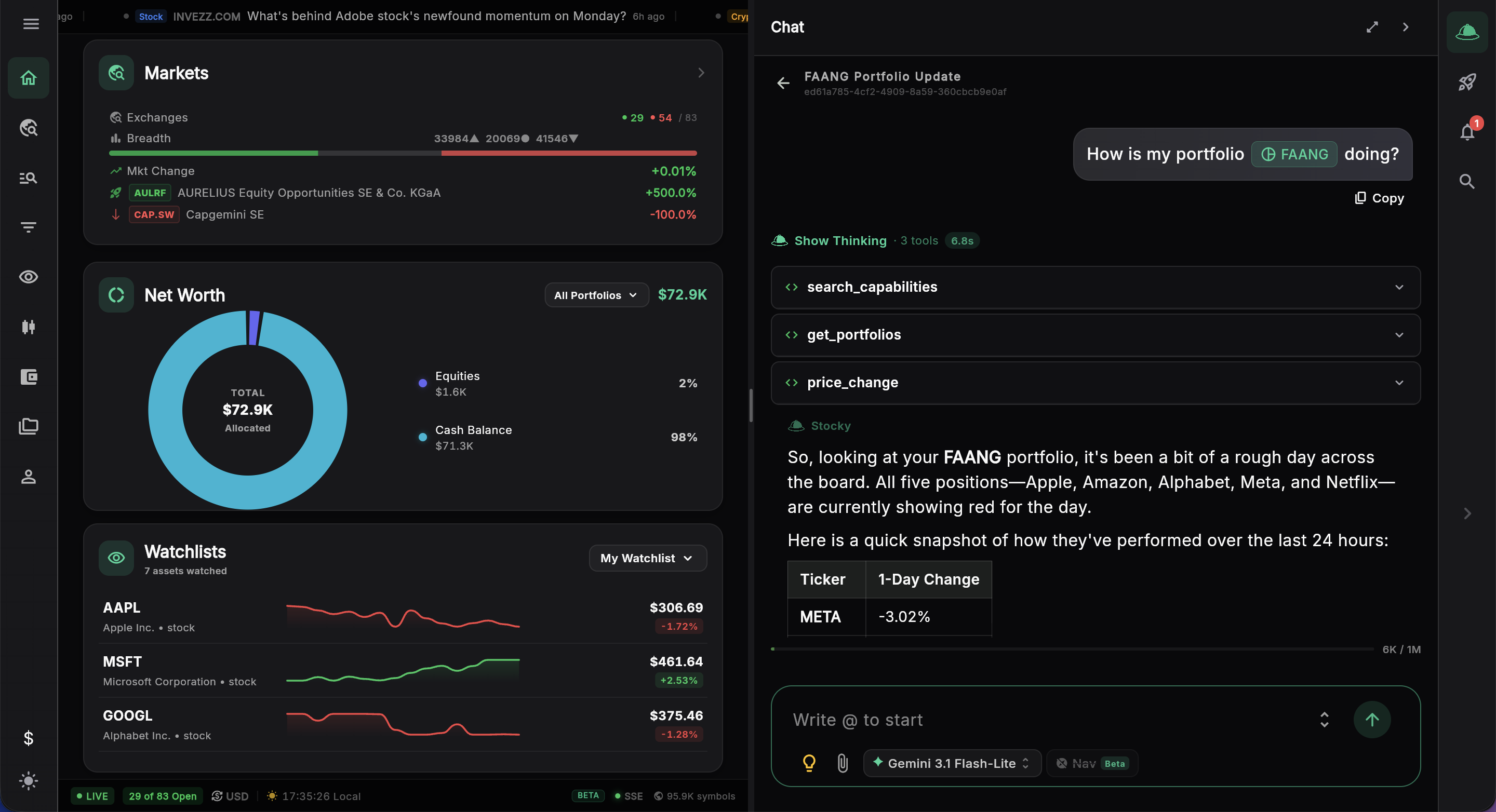Viewport: 1496px width, 812px height.
Task: Open the Watchlist eye sidebar icon
Action: 29,277
